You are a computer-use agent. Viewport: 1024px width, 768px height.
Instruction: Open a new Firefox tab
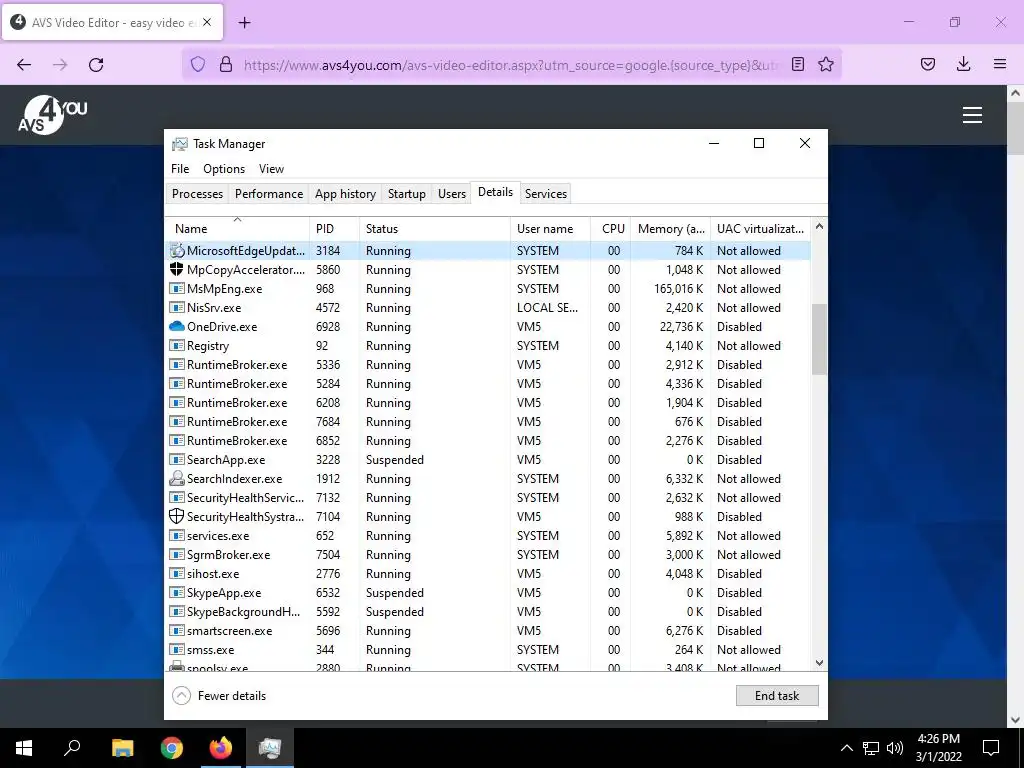(x=244, y=23)
